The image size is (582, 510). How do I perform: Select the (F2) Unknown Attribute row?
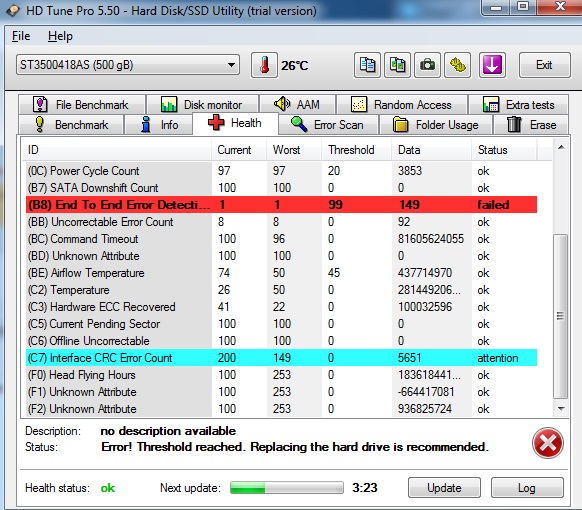[x=281, y=409]
